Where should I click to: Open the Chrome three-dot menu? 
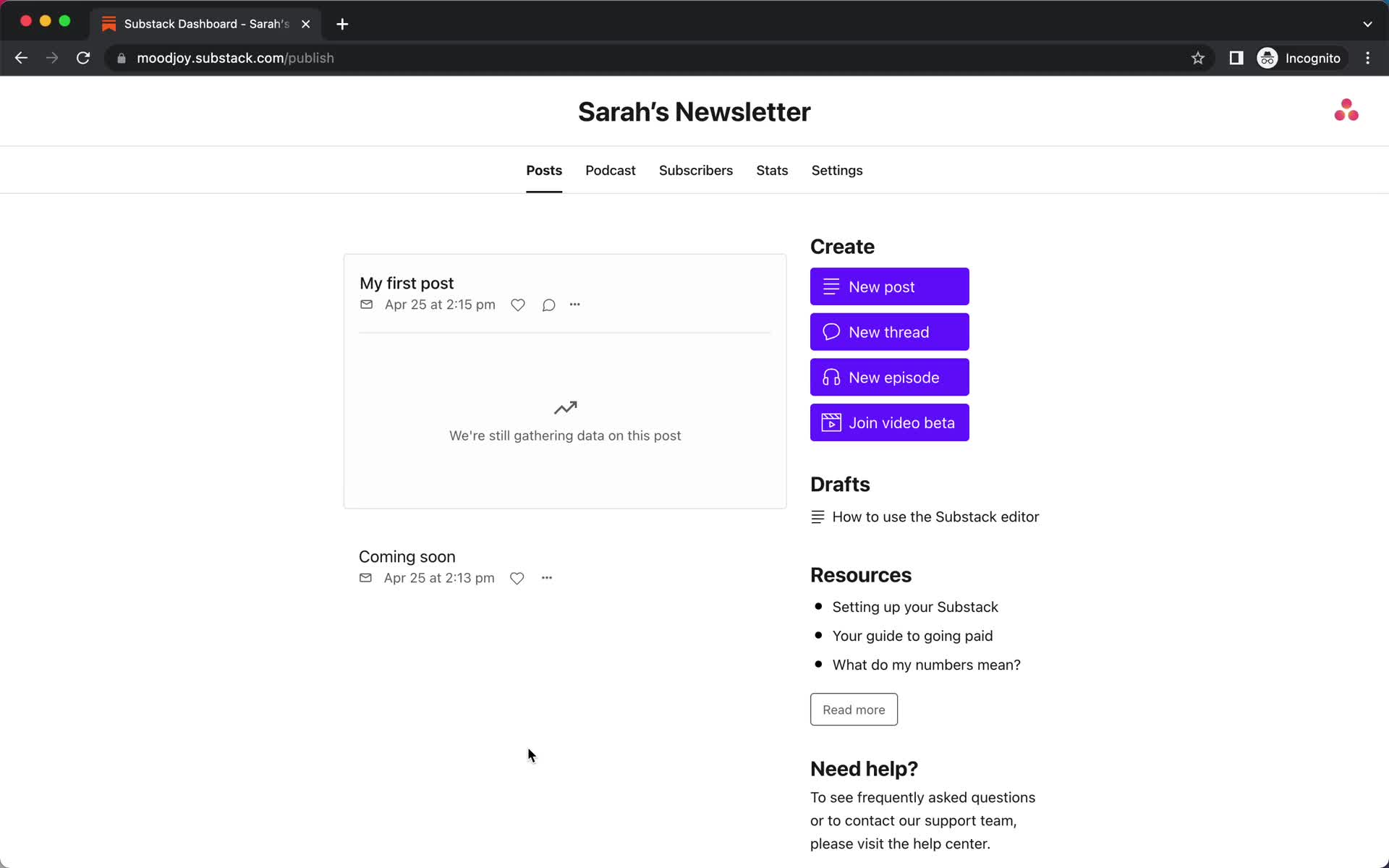tap(1367, 58)
